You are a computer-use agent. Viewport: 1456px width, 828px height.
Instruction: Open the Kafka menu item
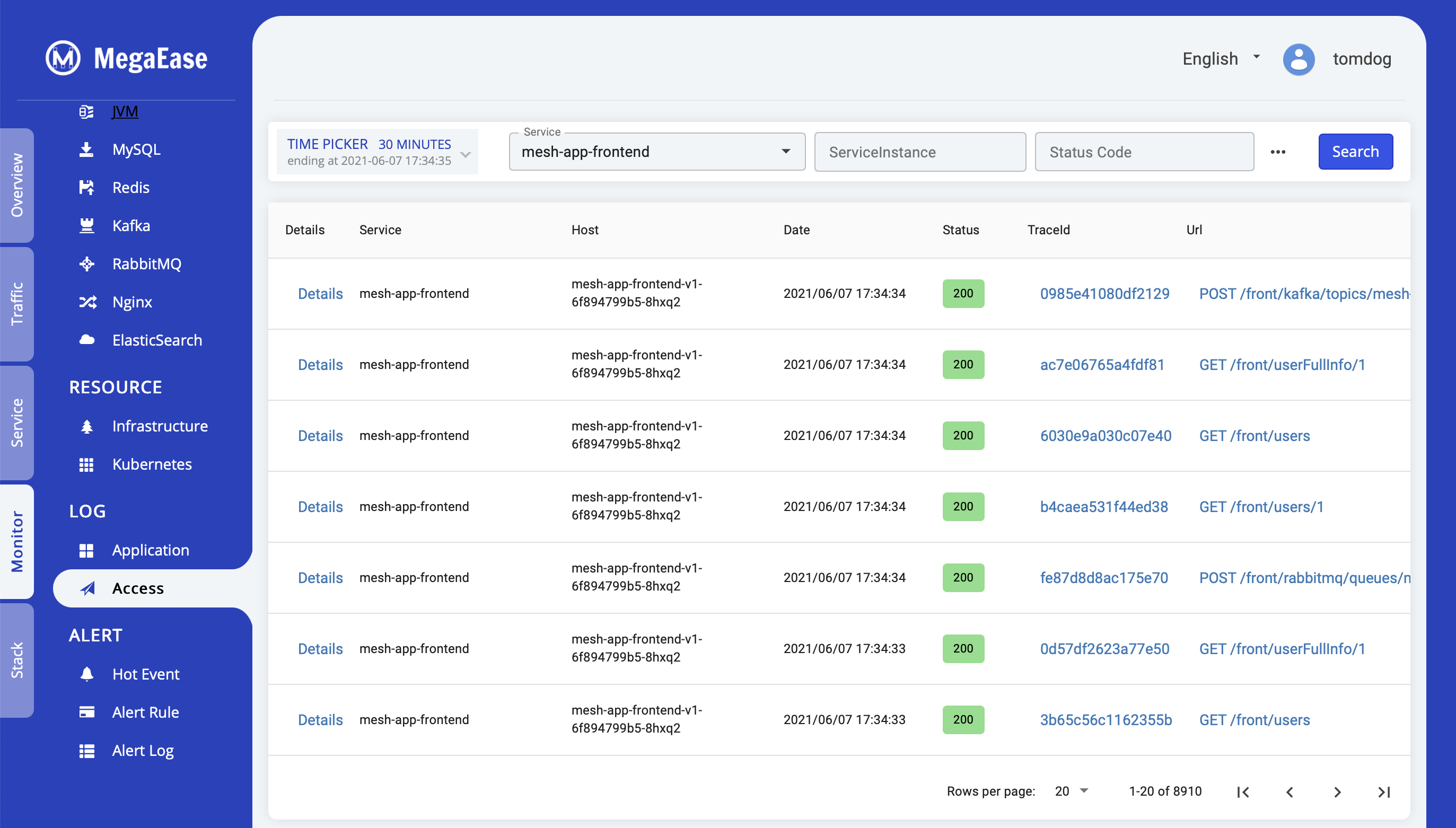coord(131,226)
